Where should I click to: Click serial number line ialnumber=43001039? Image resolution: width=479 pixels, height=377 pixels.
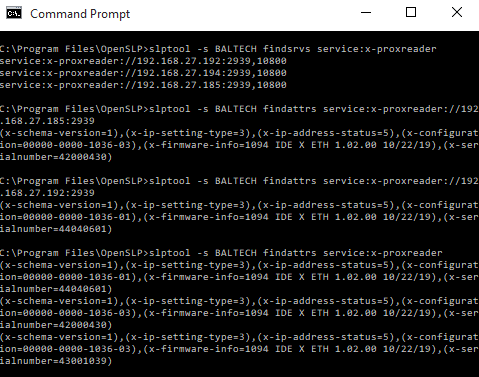(x=56, y=361)
